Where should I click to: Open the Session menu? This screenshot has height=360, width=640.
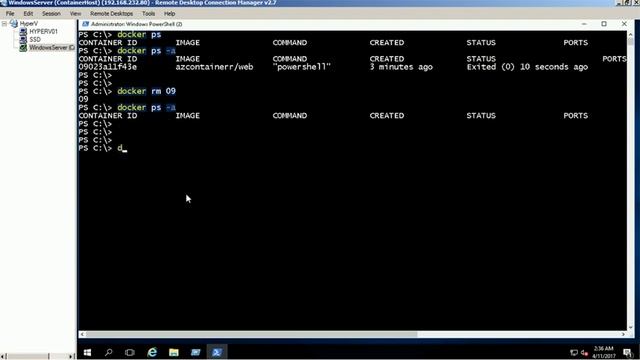coord(51,13)
